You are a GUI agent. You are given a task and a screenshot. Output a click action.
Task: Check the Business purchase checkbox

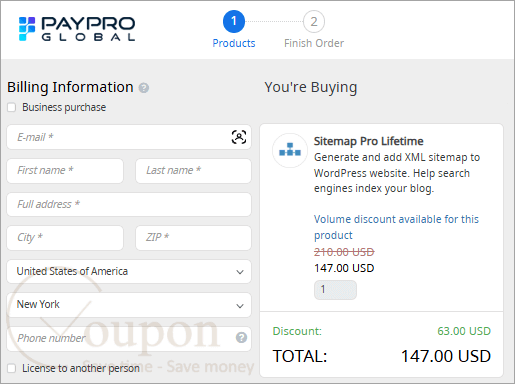pos(12,107)
